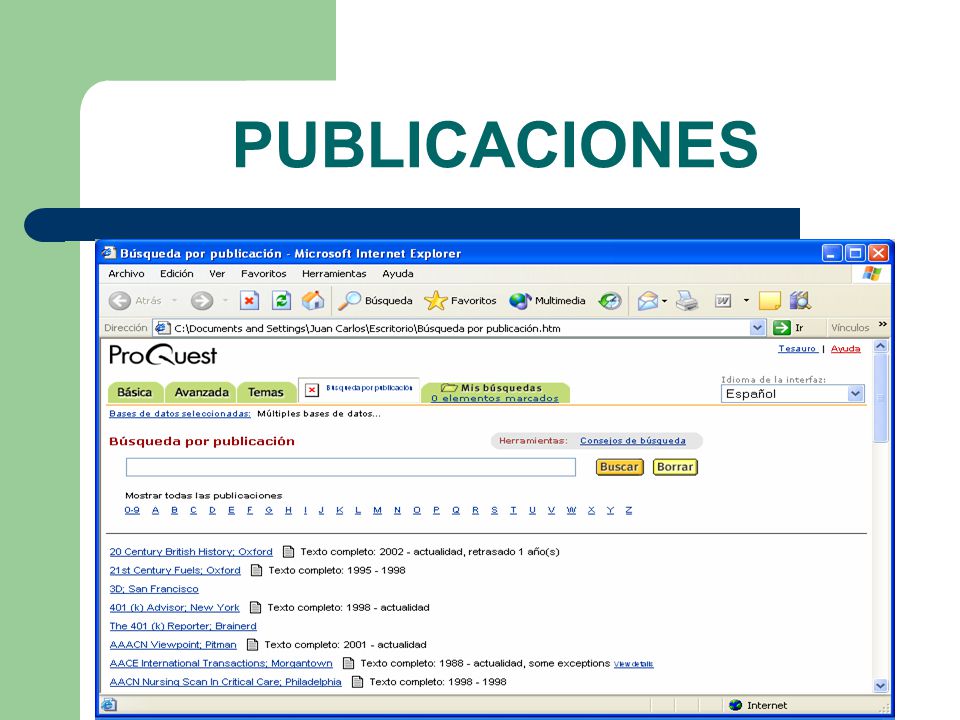This screenshot has height=720, width=960.
Task: Open the Favoritos menu
Action: 263,274
